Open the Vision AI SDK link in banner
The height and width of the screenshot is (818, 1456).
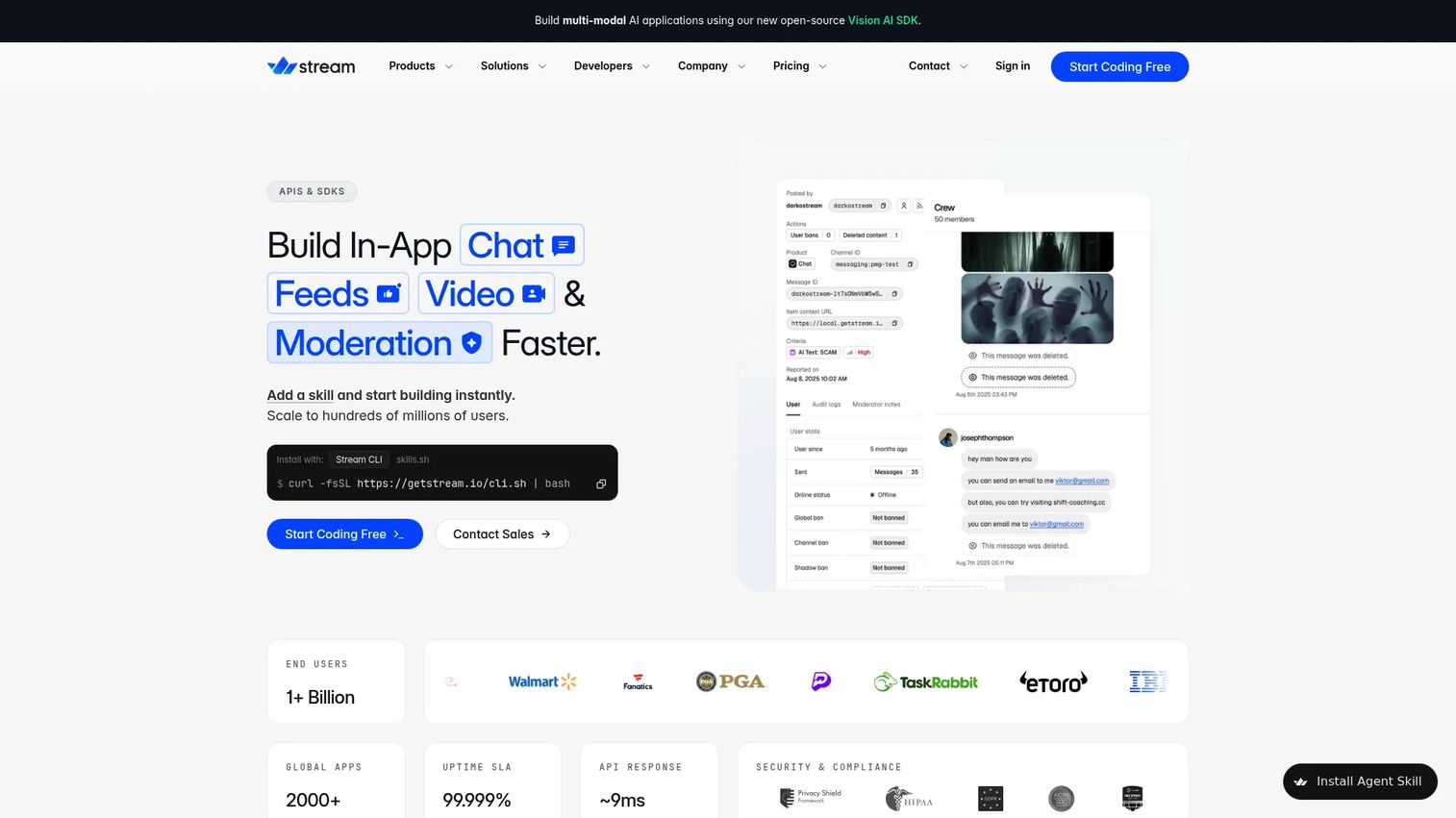pos(883,20)
